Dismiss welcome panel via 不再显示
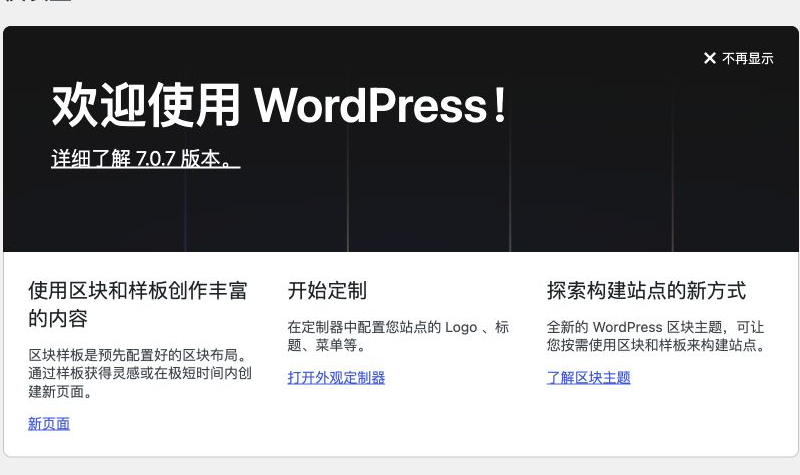This screenshot has width=800, height=475. (x=738, y=58)
